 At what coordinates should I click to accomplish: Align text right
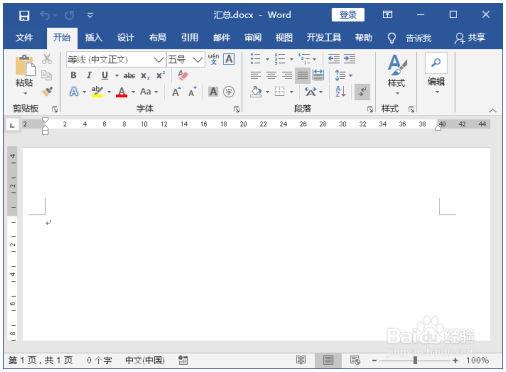tap(287, 75)
